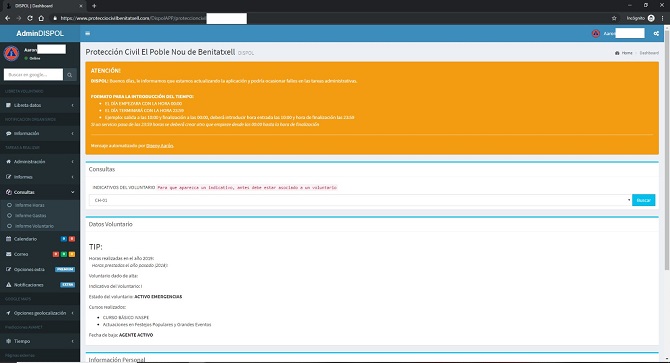This screenshot has width=670, height=363.
Task: Click the AGENTE ACTIVO text
Action: click(x=136, y=335)
